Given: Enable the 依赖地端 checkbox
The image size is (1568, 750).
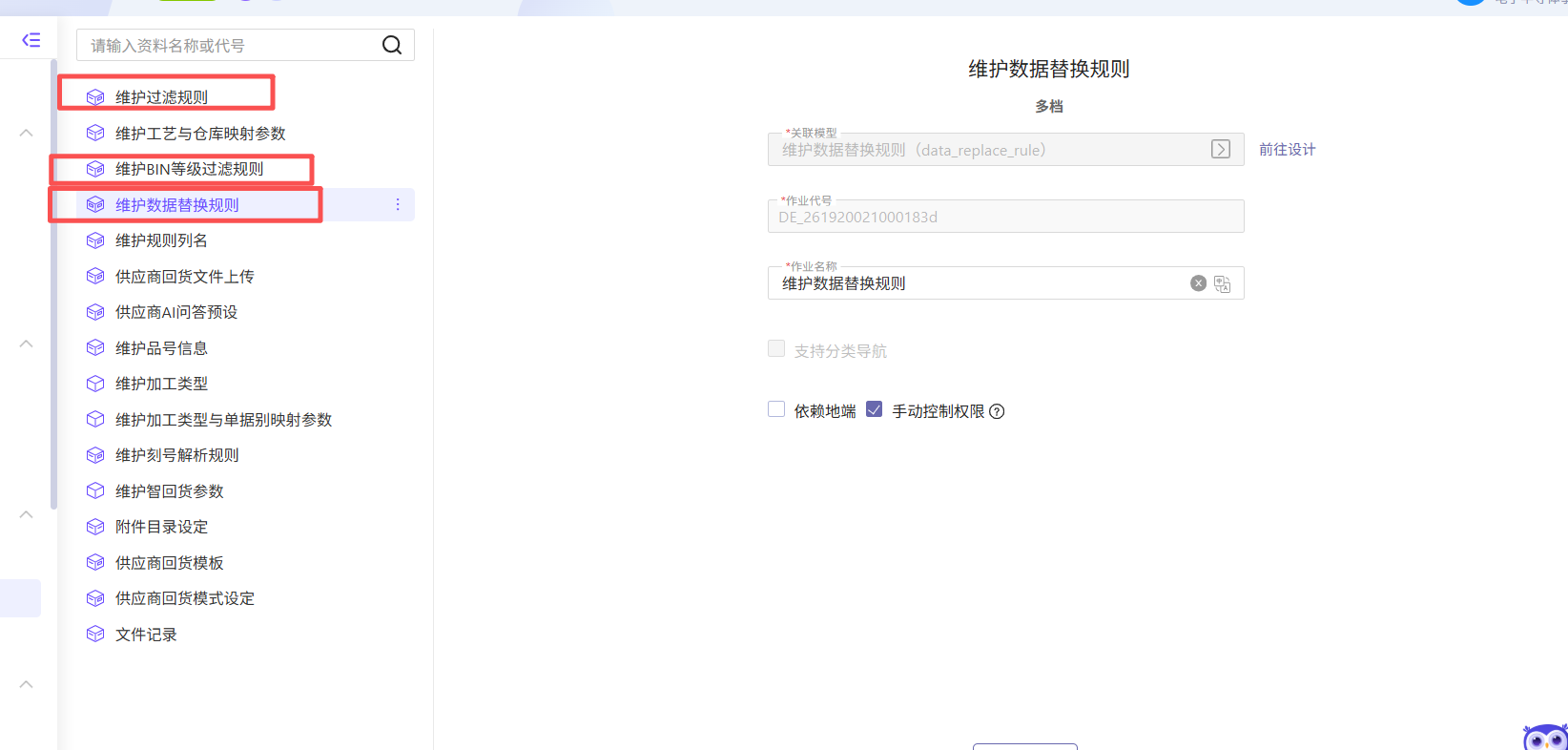Looking at the screenshot, I should point(776,409).
